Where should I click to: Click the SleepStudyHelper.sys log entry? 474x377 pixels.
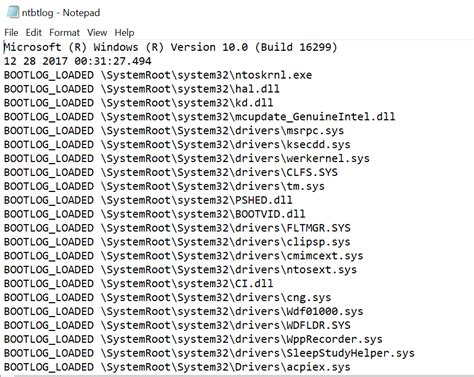(209, 353)
